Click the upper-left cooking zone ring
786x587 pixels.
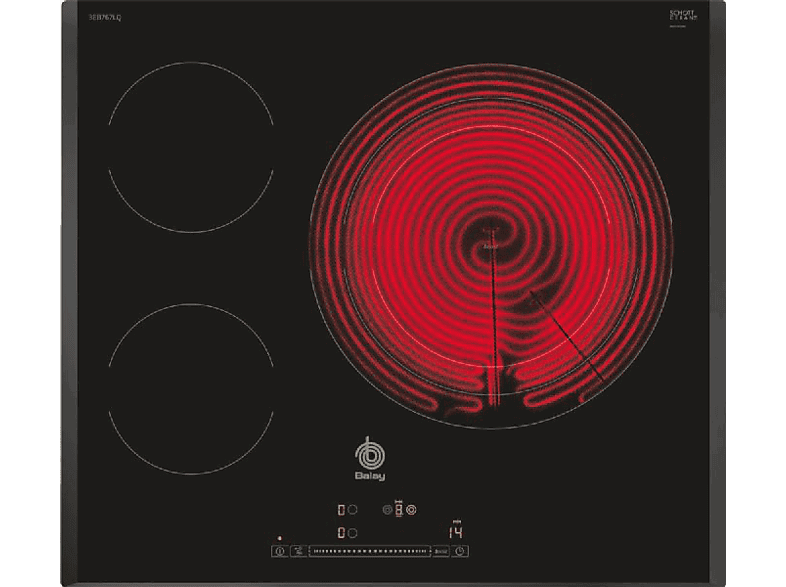tap(190, 147)
